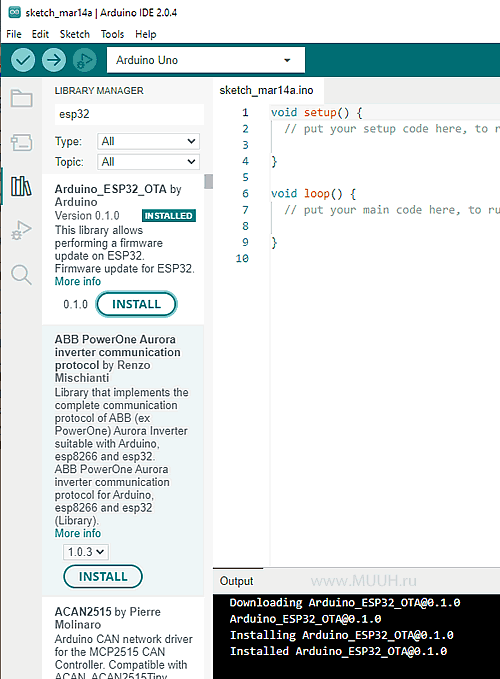Open More info link for Arduino_ESP32_OTA
The height and width of the screenshot is (679, 500).
click(78, 281)
